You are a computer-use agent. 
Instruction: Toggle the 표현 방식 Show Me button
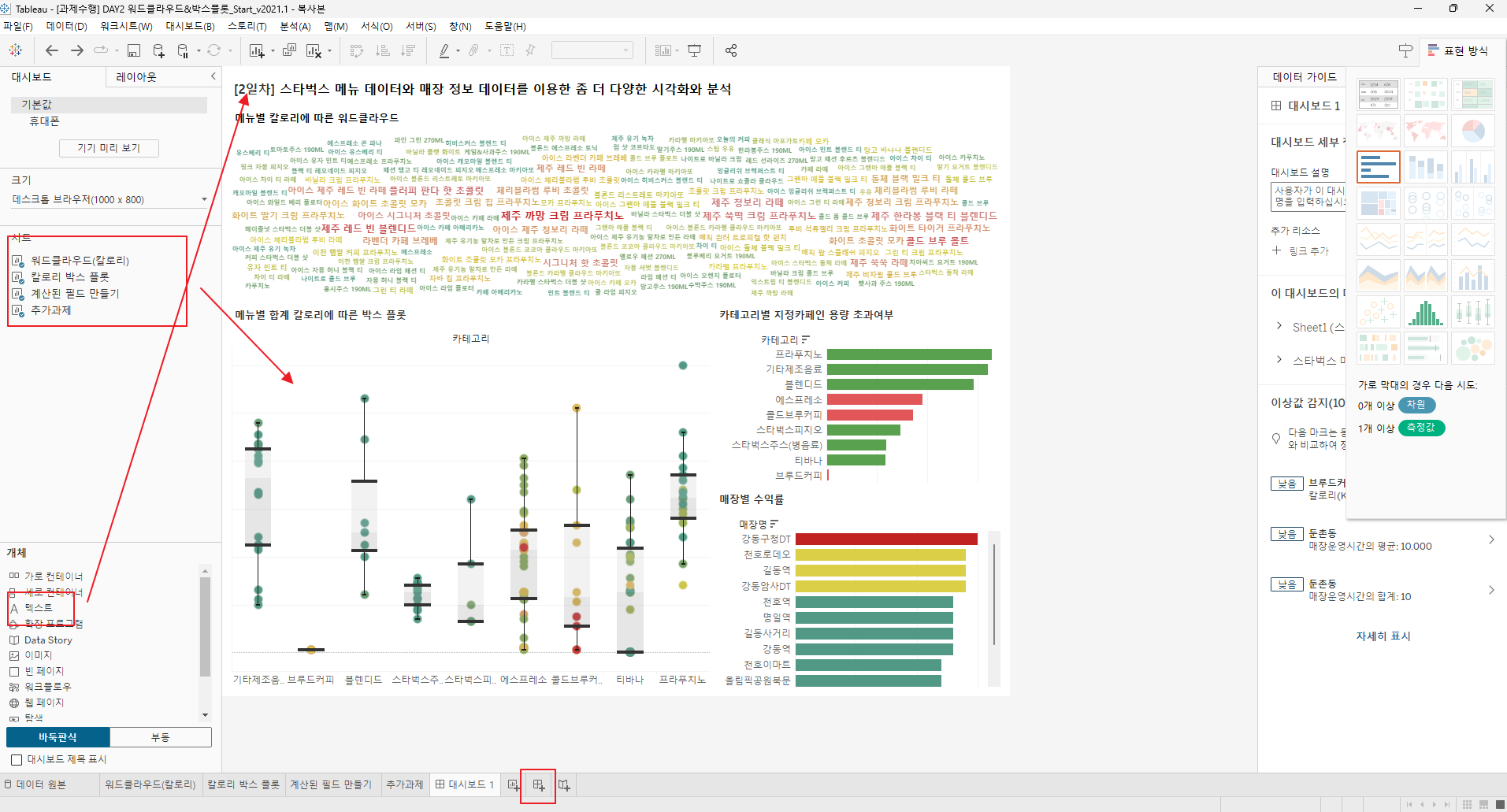[1458, 50]
